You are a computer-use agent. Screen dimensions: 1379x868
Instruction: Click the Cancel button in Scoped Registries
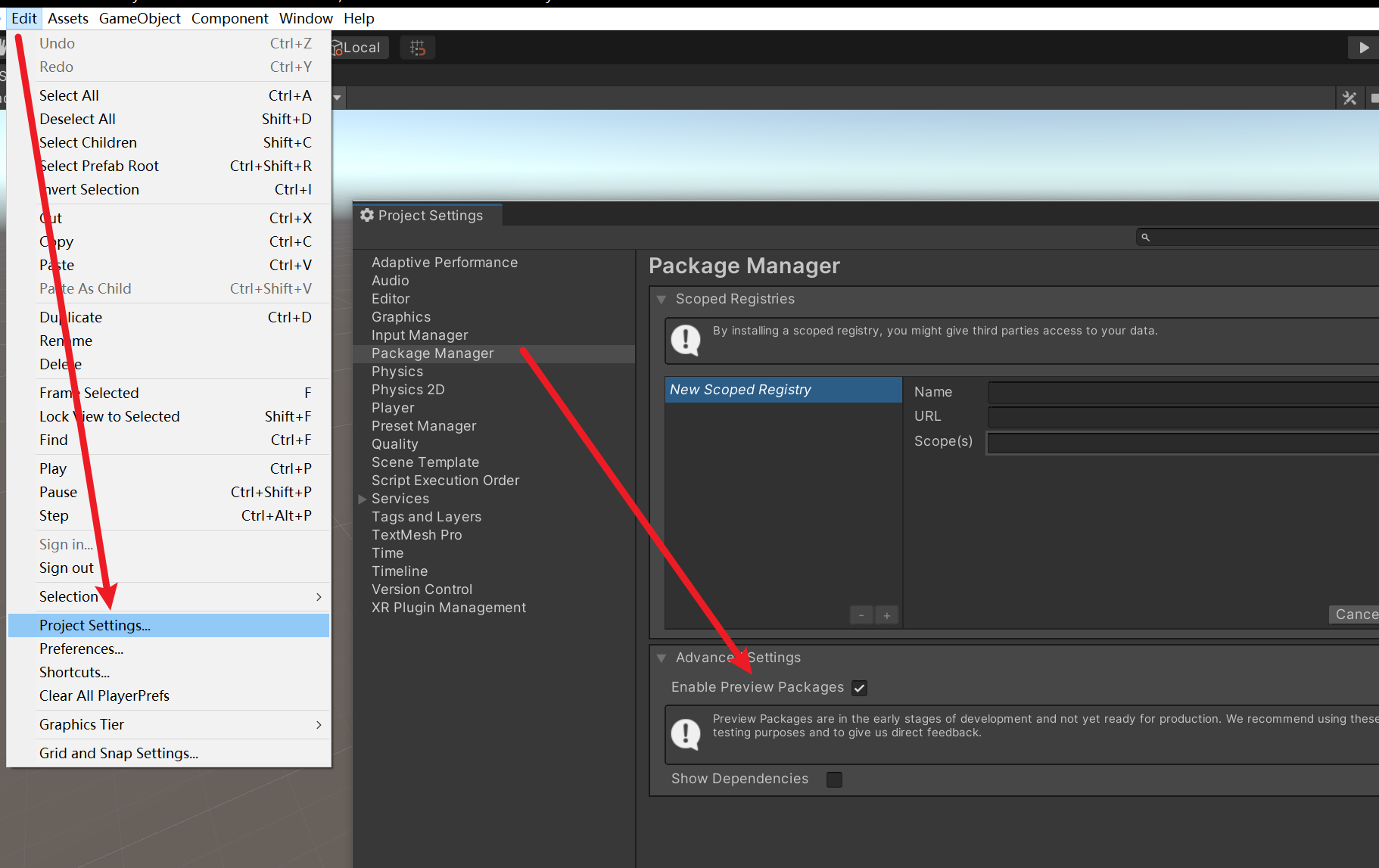click(x=1355, y=615)
